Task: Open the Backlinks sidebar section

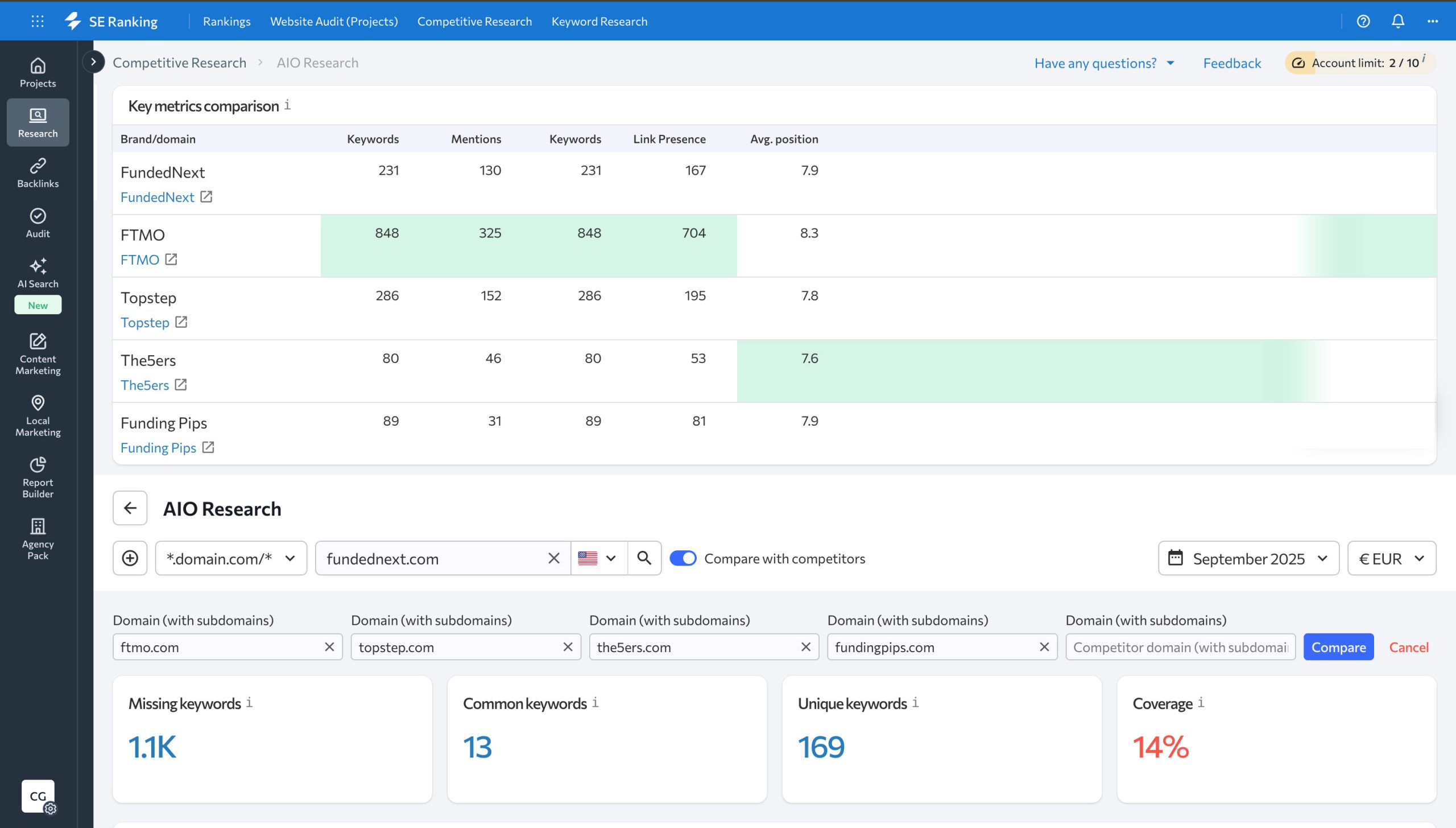Action: (x=38, y=172)
